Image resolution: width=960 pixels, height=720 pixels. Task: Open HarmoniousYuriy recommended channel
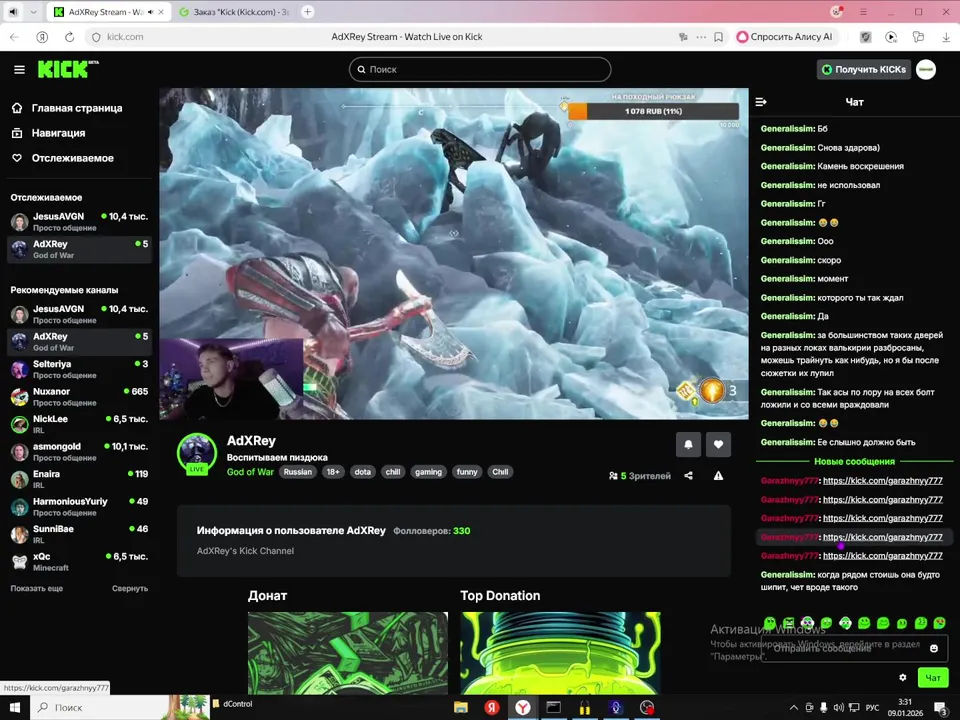pyautogui.click(x=80, y=507)
